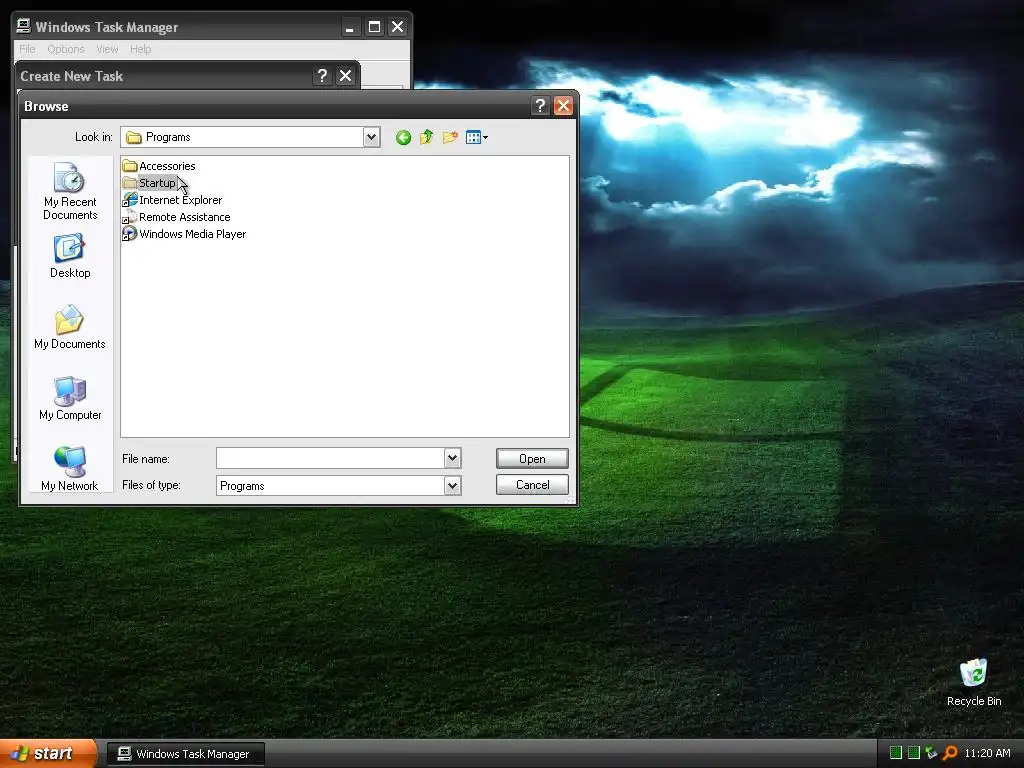Select the Accessories folder
This screenshot has height=768, width=1024.
(159, 166)
